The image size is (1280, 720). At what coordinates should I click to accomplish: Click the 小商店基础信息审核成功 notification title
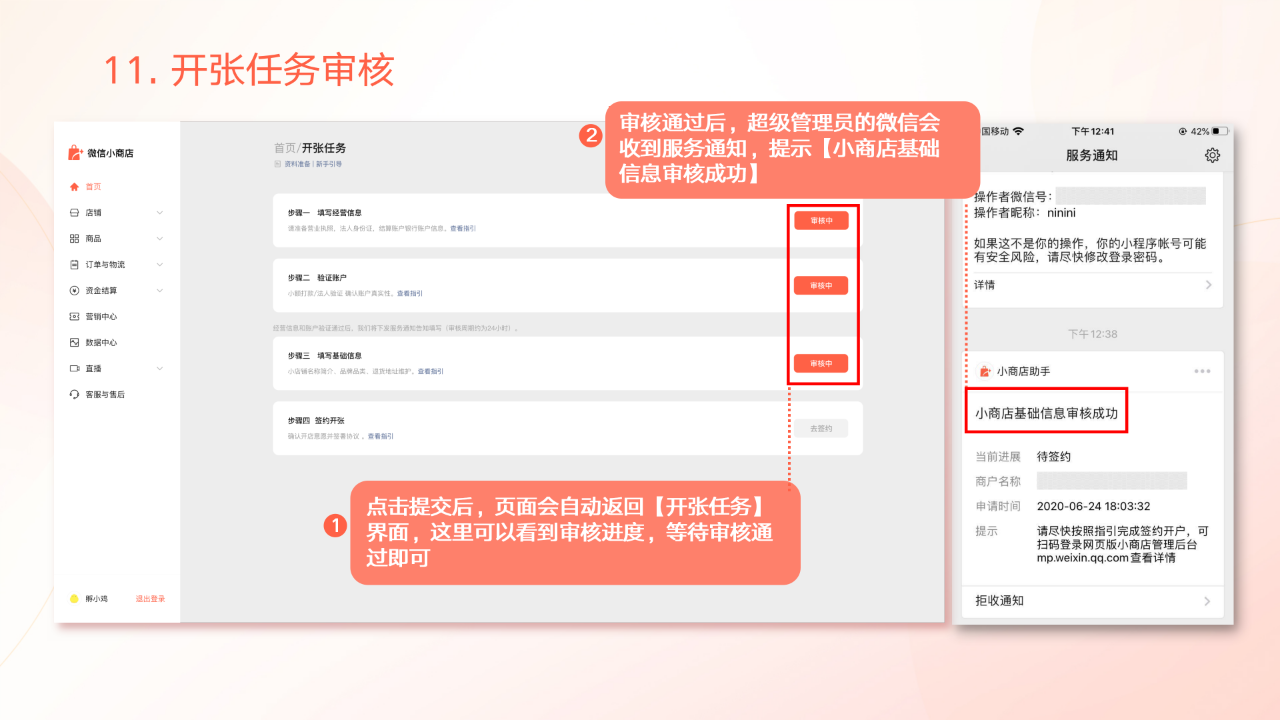coord(1046,413)
